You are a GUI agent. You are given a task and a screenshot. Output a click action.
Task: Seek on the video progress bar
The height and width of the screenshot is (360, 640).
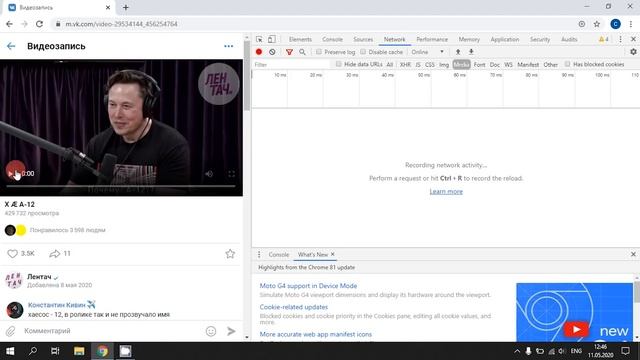pos(121,186)
